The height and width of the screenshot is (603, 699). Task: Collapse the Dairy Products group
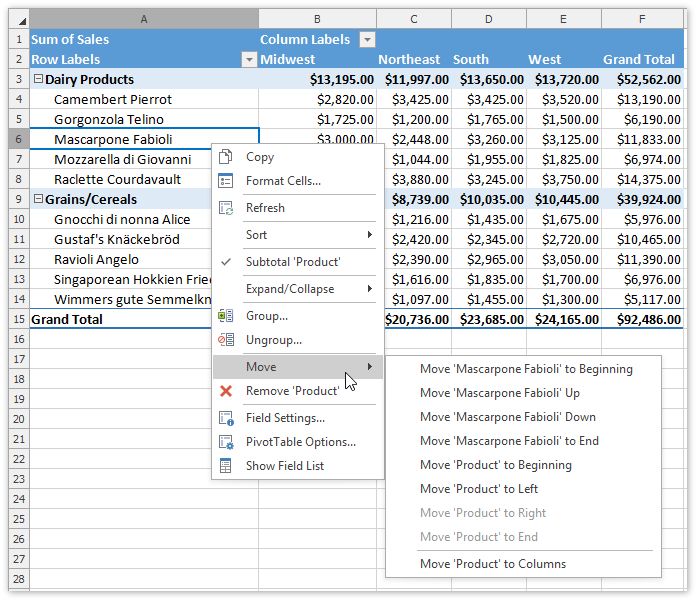[x=38, y=80]
